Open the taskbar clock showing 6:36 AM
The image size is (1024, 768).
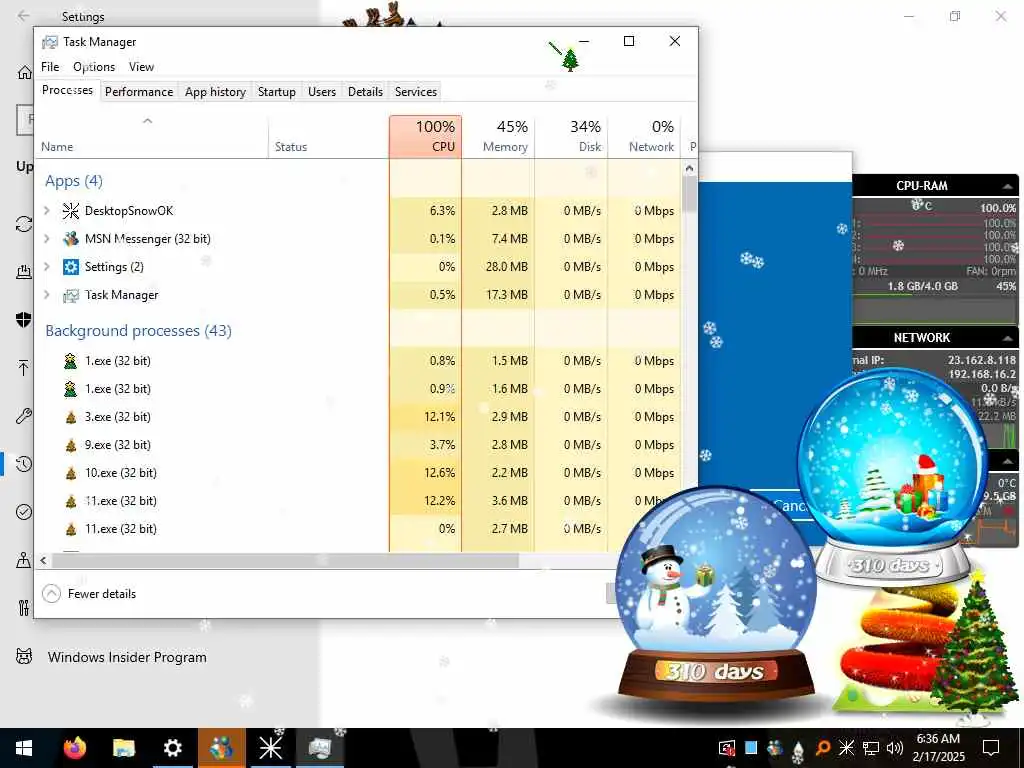click(938, 748)
